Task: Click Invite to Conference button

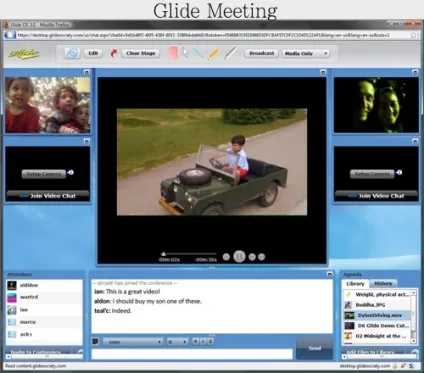Action: (36, 352)
